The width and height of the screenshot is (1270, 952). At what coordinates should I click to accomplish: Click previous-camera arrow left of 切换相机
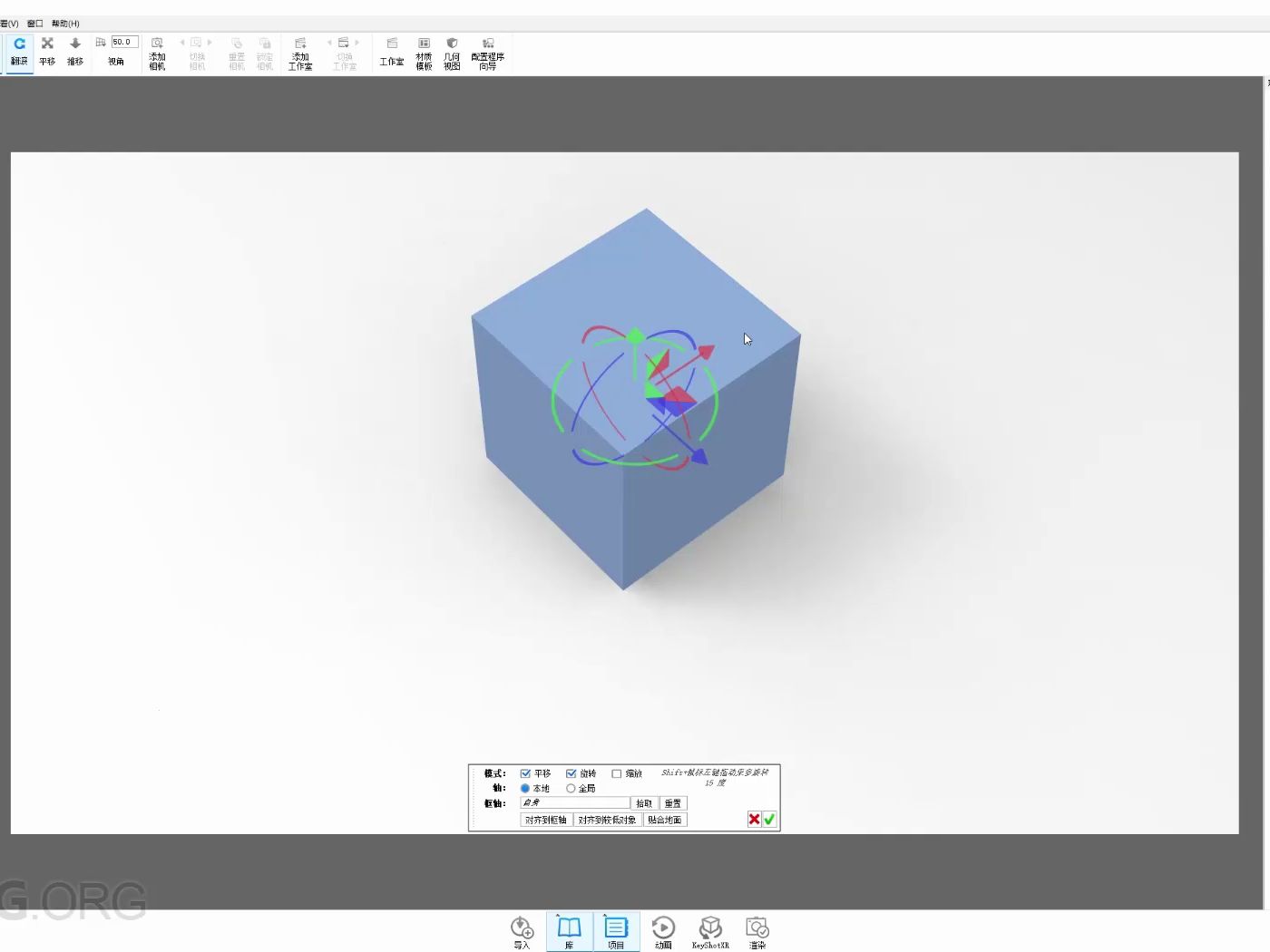182,43
